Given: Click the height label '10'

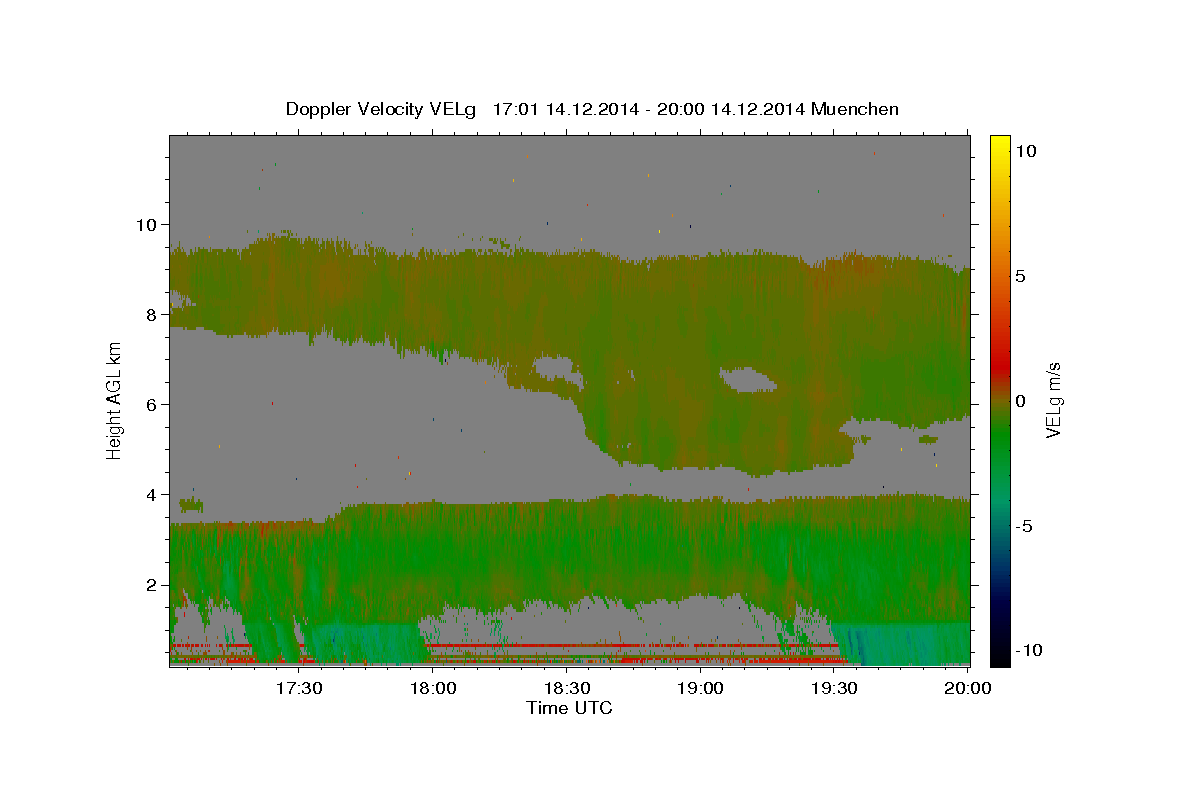Looking at the screenshot, I should point(146,225).
